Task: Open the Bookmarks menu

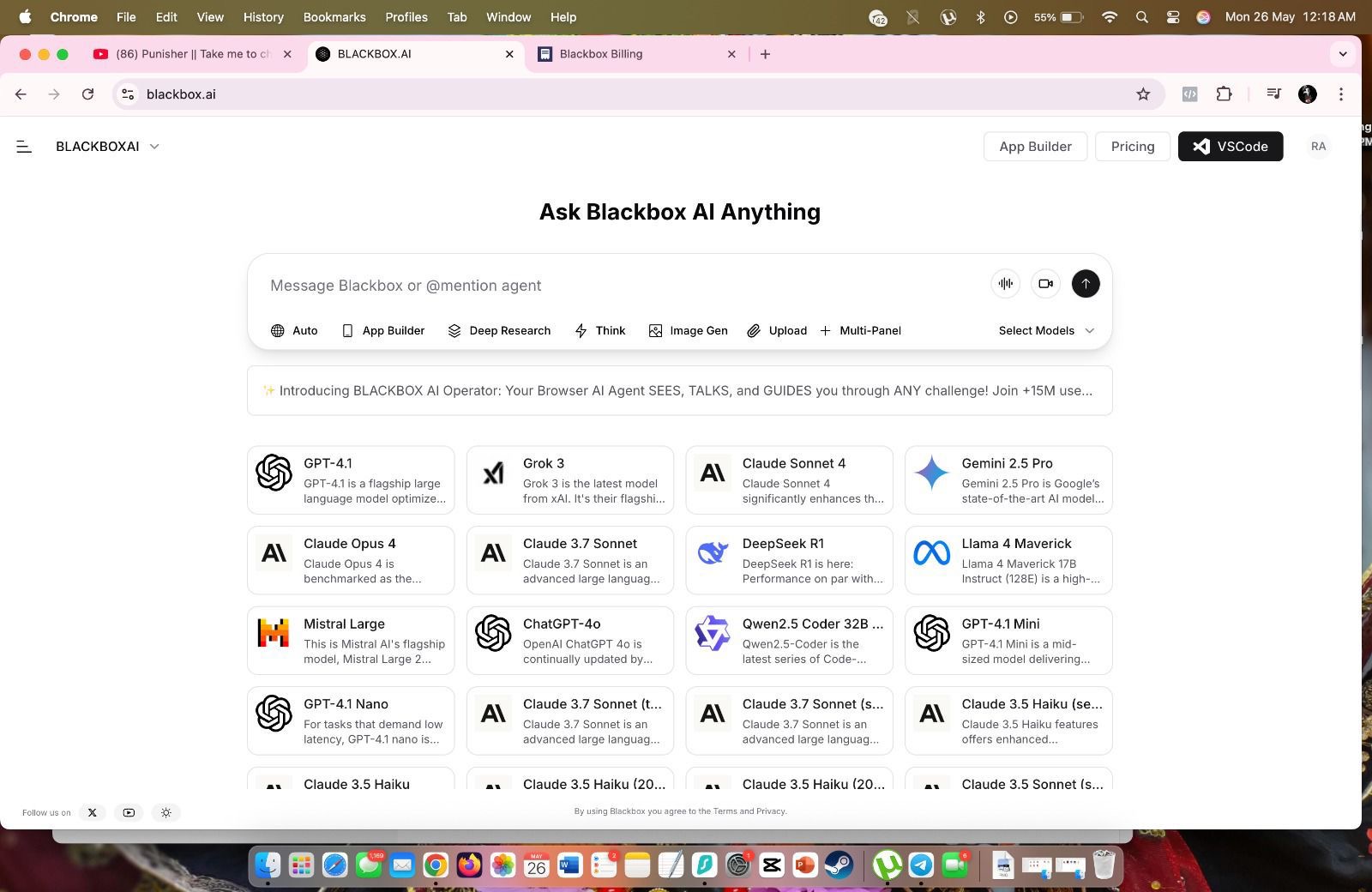Action: 334,17
